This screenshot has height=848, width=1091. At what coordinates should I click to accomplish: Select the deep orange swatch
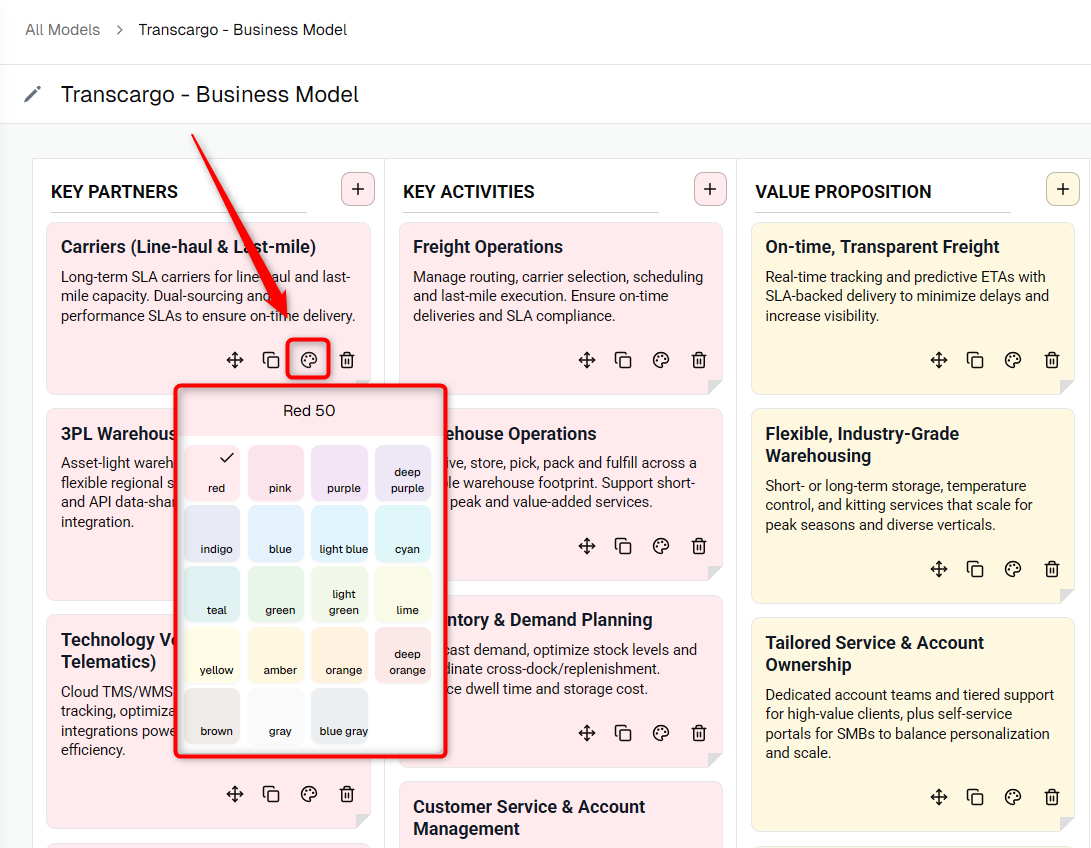click(x=403, y=655)
